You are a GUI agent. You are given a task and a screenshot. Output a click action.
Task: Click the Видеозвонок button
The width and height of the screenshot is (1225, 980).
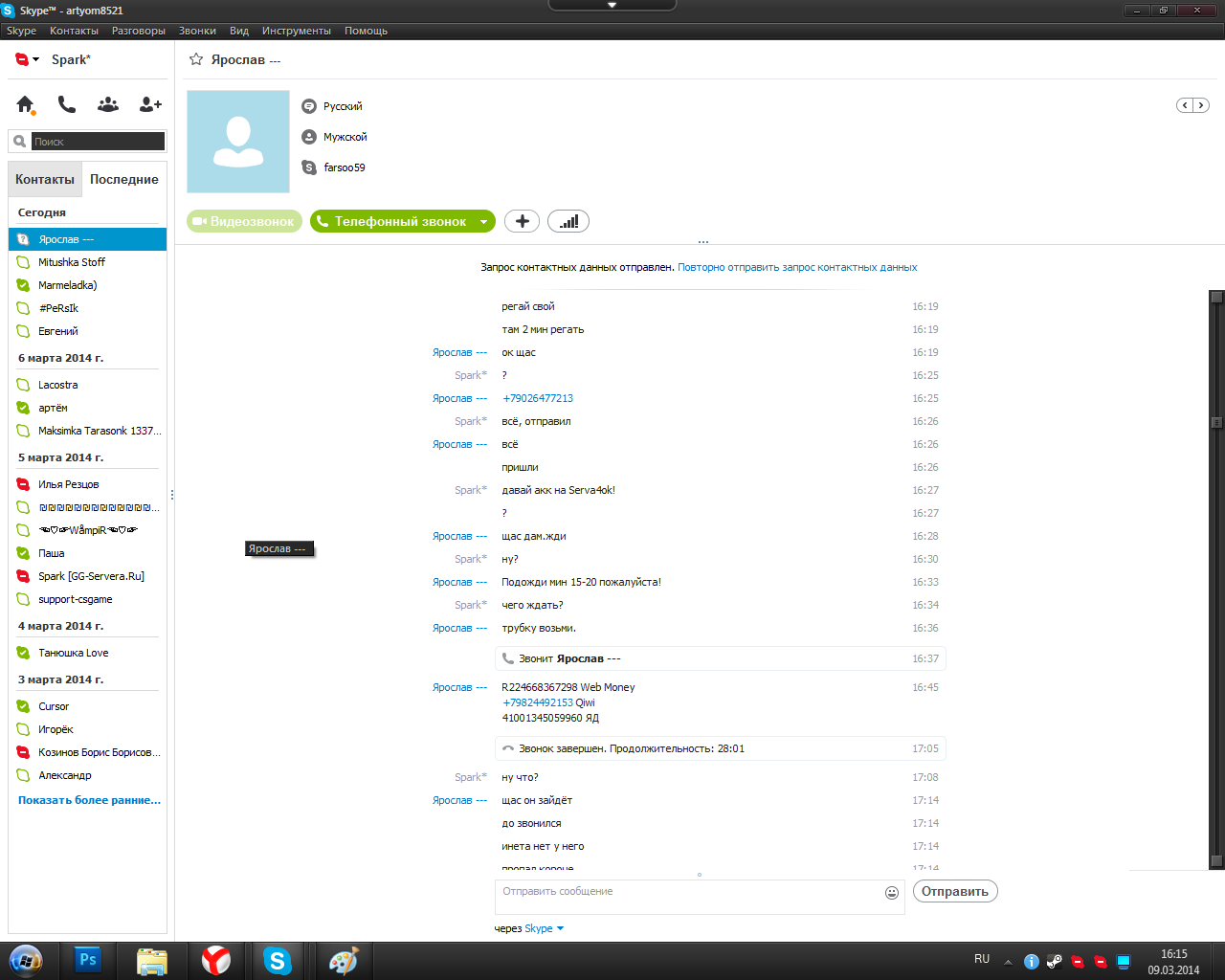(244, 221)
